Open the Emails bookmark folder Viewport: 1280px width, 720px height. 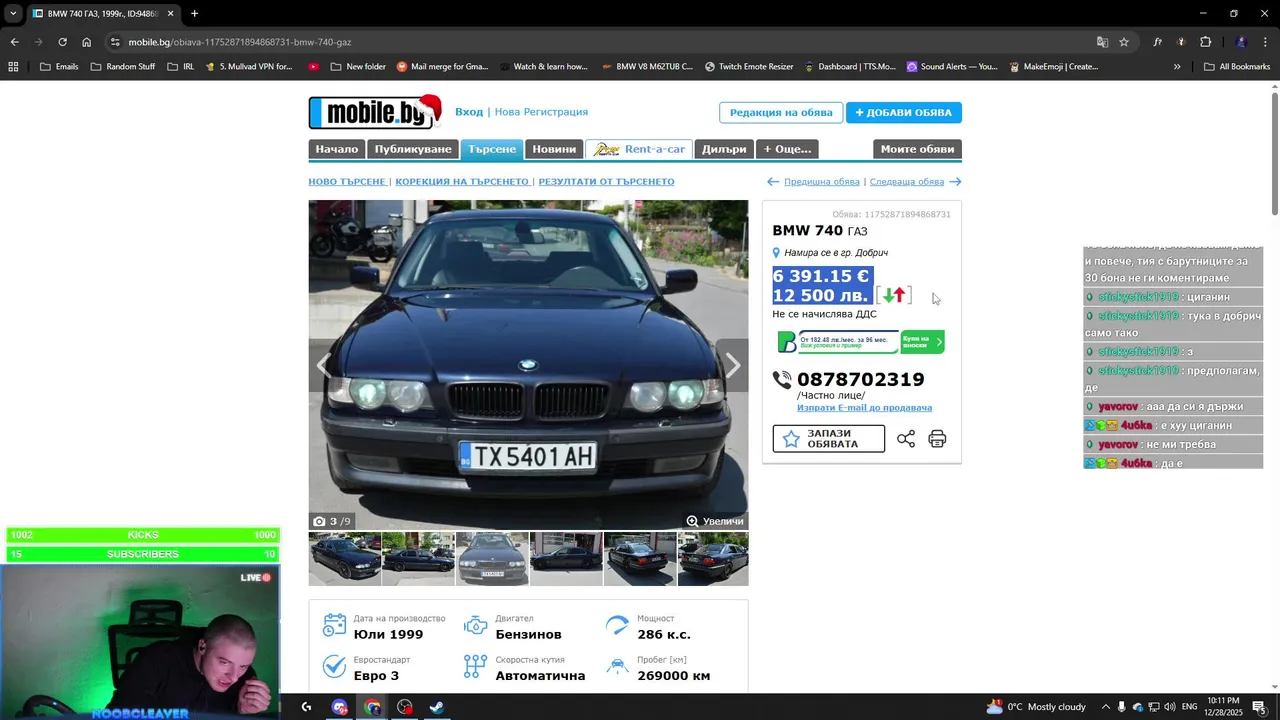(59, 67)
